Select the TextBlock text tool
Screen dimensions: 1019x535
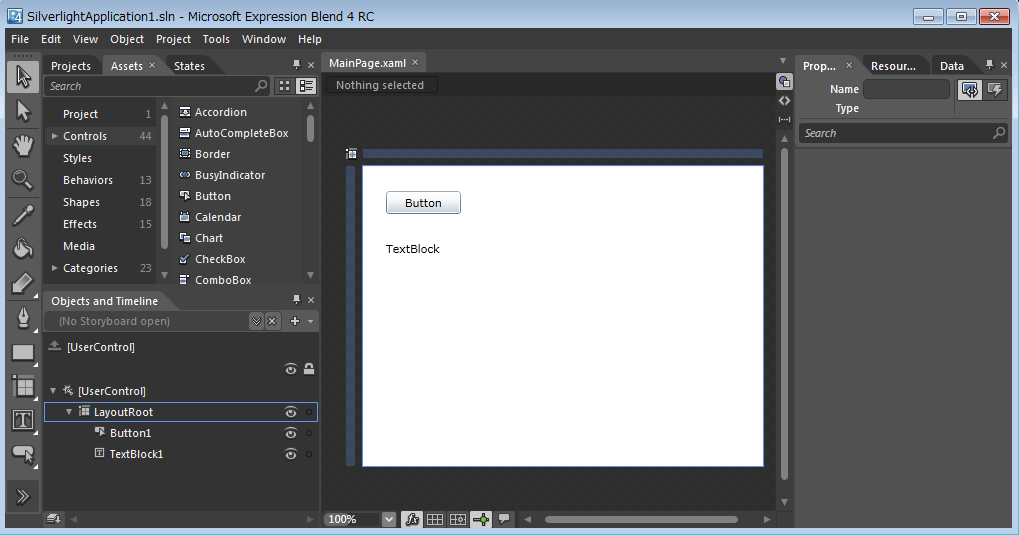(23, 421)
